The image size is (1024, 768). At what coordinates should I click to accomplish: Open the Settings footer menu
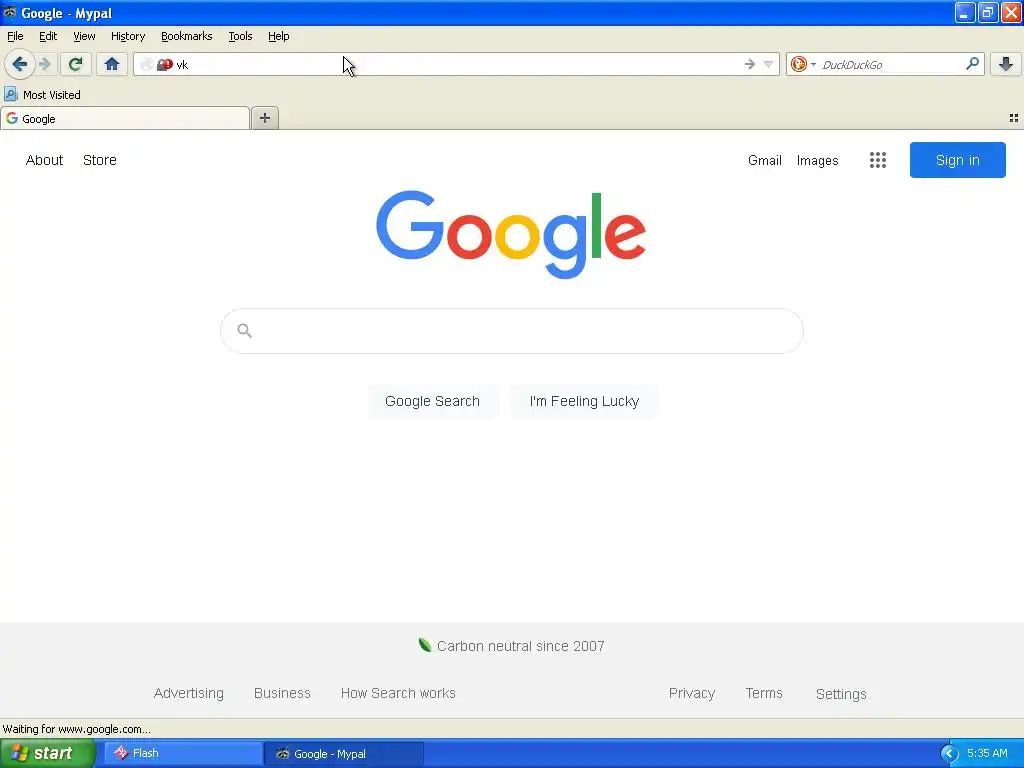[841, 694]
